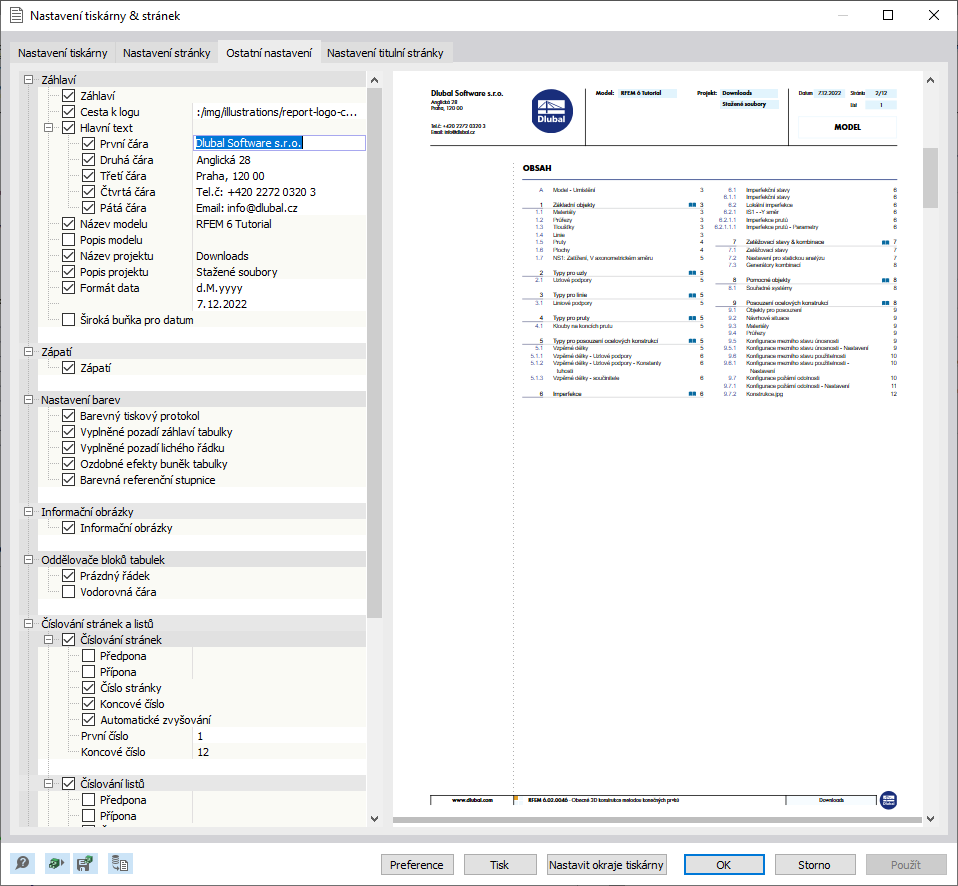The height and width of the screenshot is (886, 958).
Task: Enable the Vodorovná čára checkbox
Action: (68, 591)
